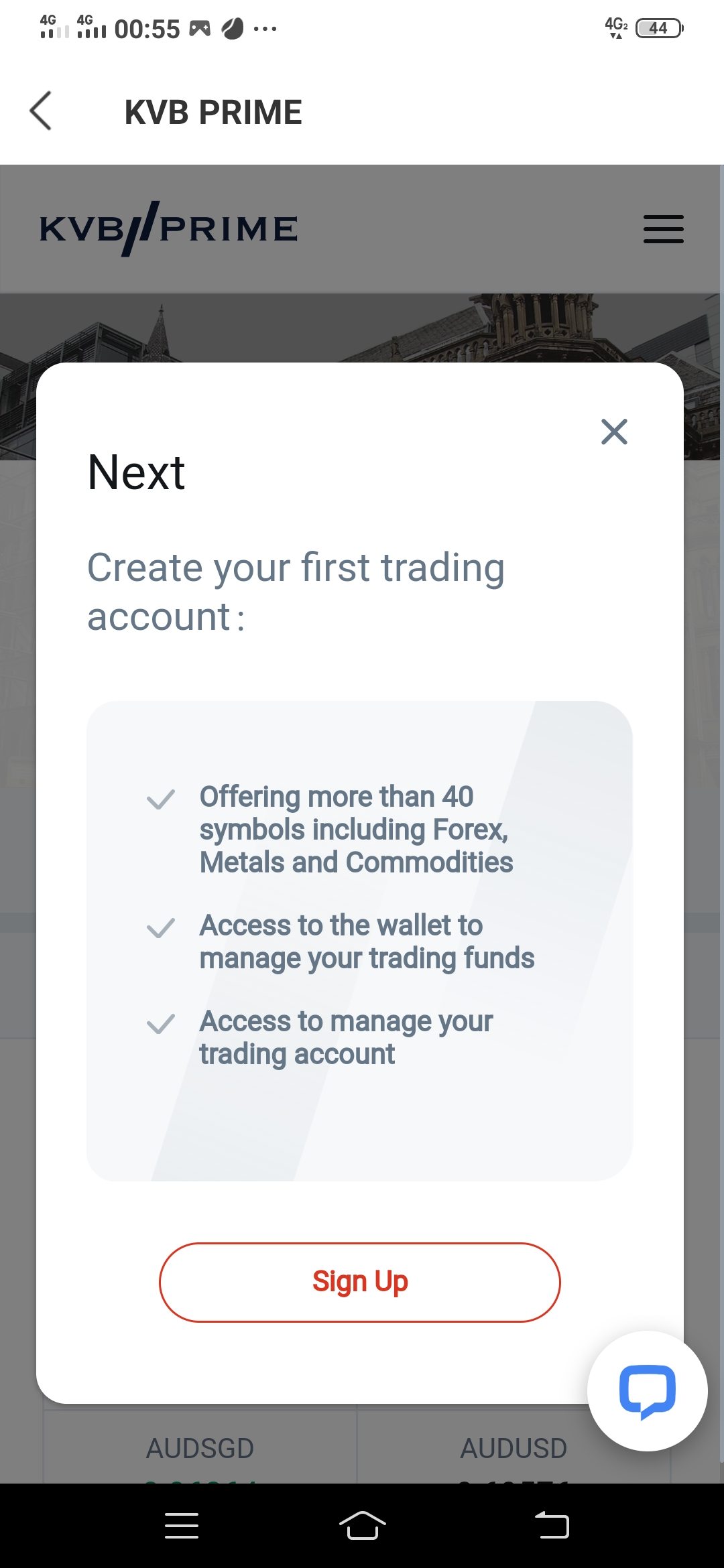Tap the Android back navigation button
The width and height of the screenshot is (724, 1568).
[552, 1526]
